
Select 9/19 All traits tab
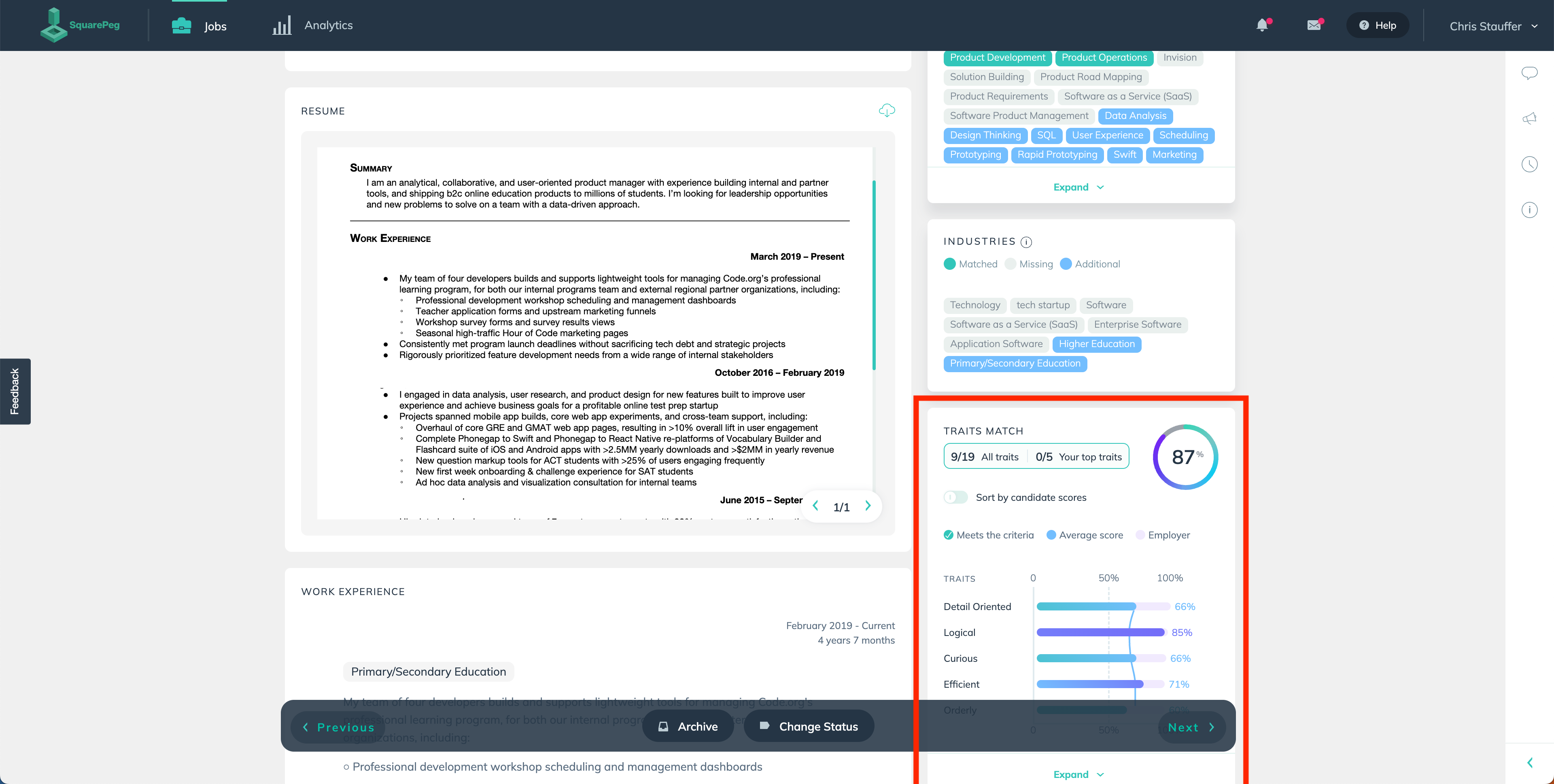tap(985, 457)
